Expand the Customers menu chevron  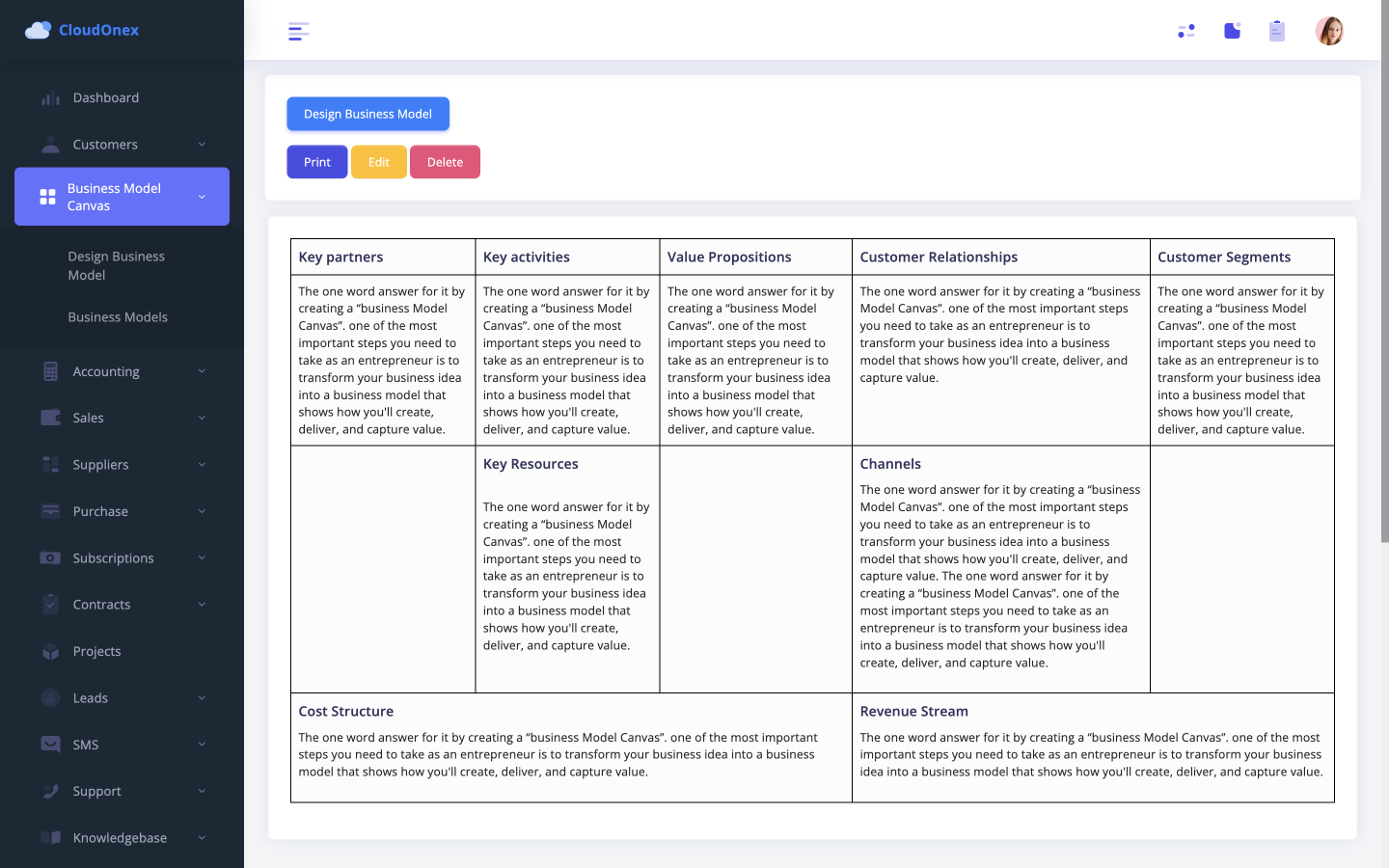pyautogui.click(x=202, y=145)
